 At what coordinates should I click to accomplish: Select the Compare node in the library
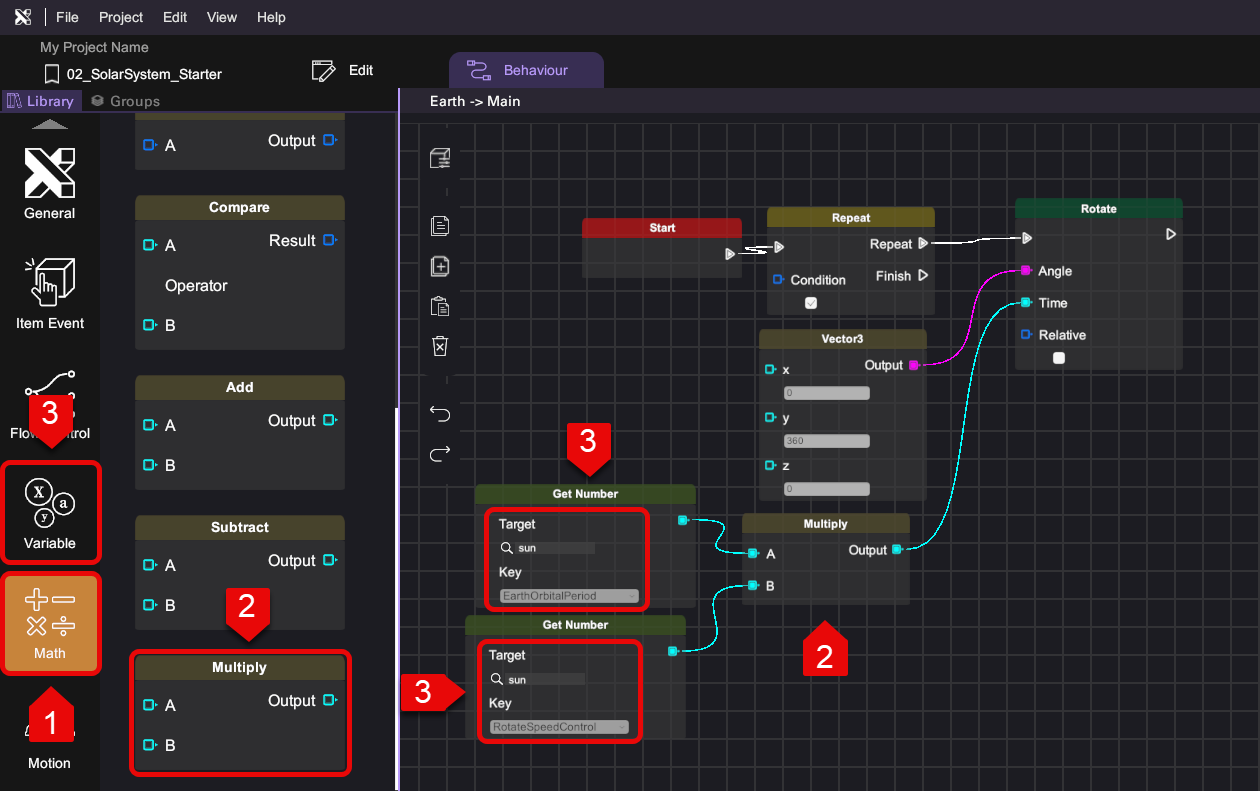[x=240, y=272]
